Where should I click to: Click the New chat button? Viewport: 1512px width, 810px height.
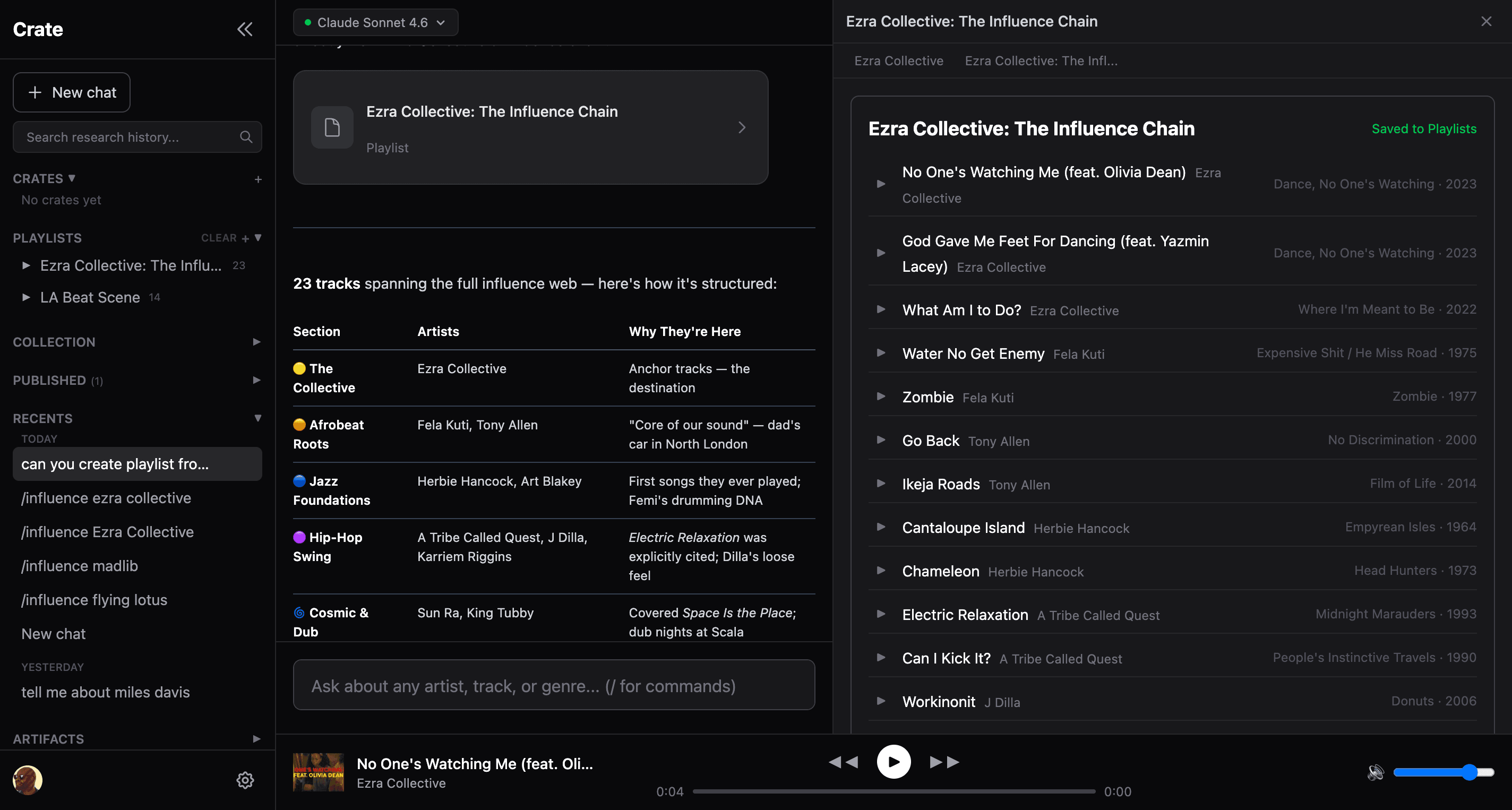click(71, 92)
